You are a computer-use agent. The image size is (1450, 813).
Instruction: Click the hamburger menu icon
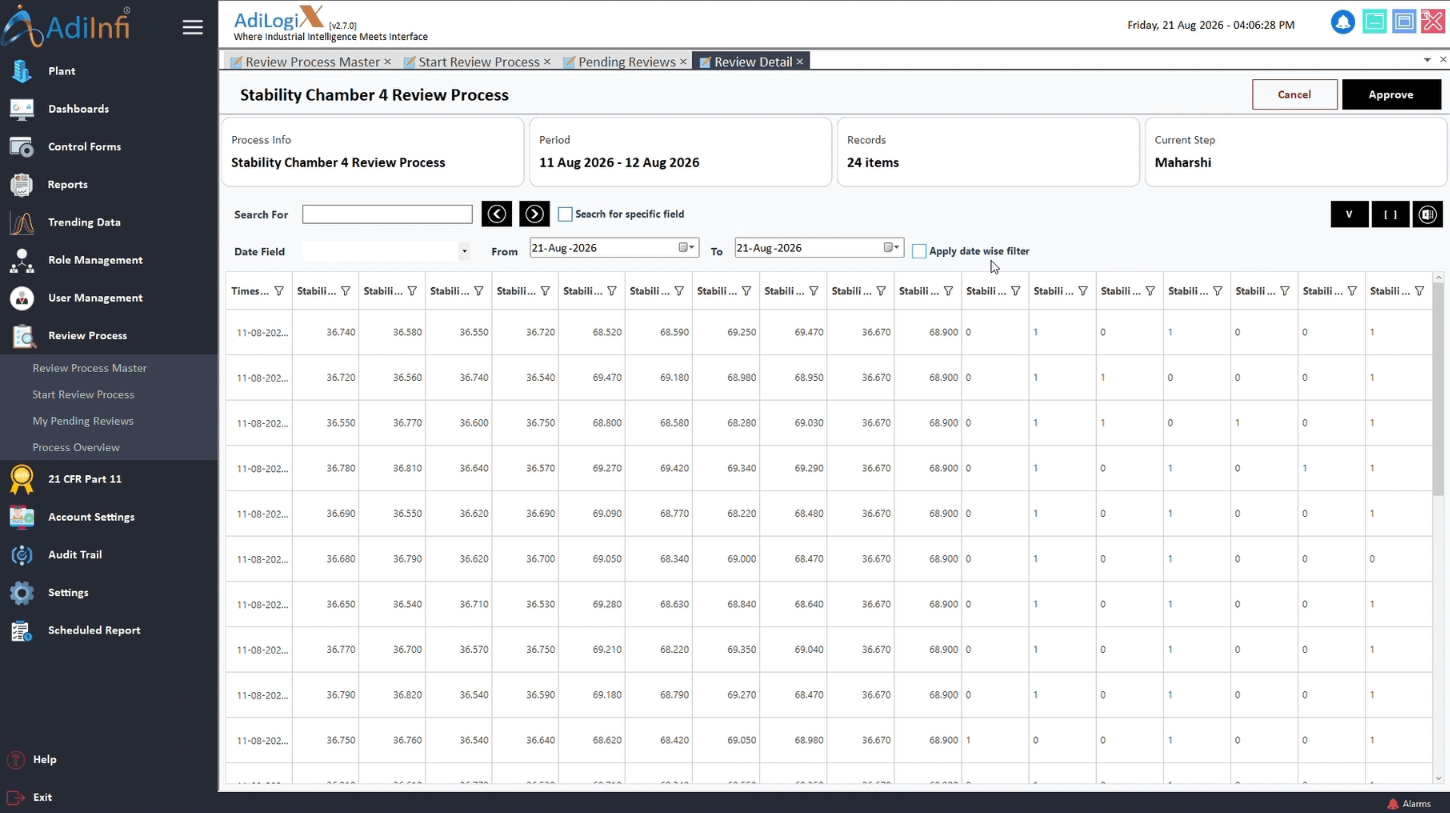pyautogui.click(x=193, y=27)
